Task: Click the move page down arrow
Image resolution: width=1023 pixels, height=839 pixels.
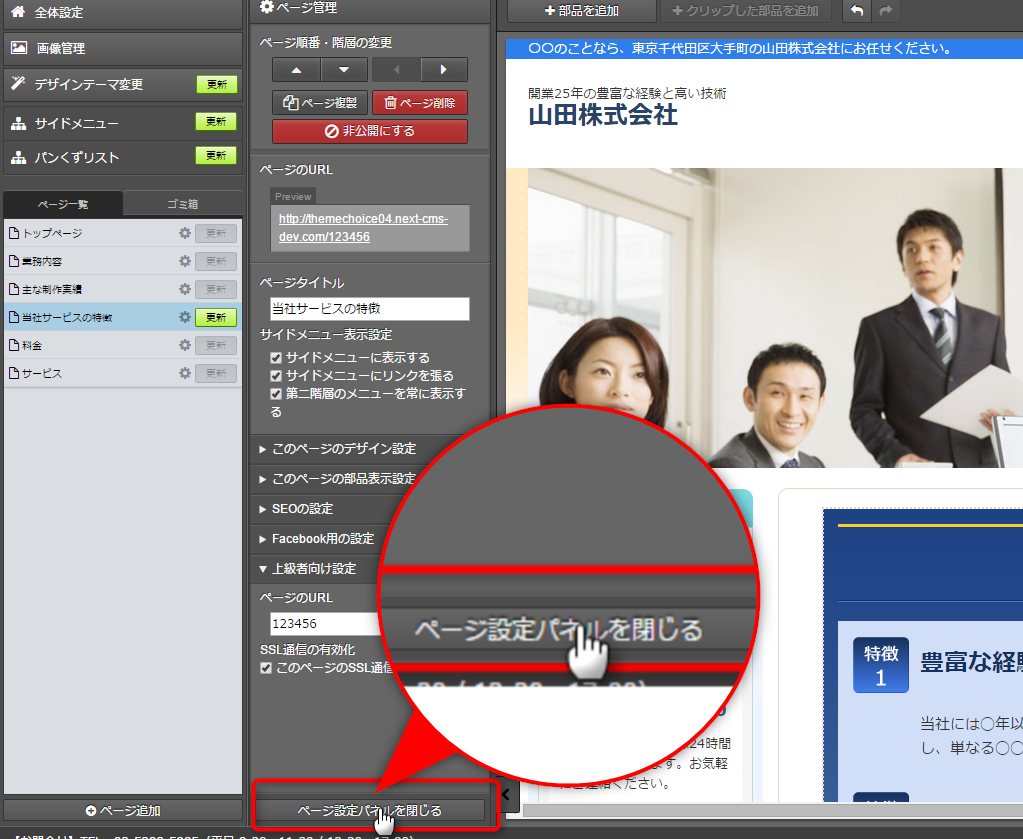Action: tap(345, 70)
